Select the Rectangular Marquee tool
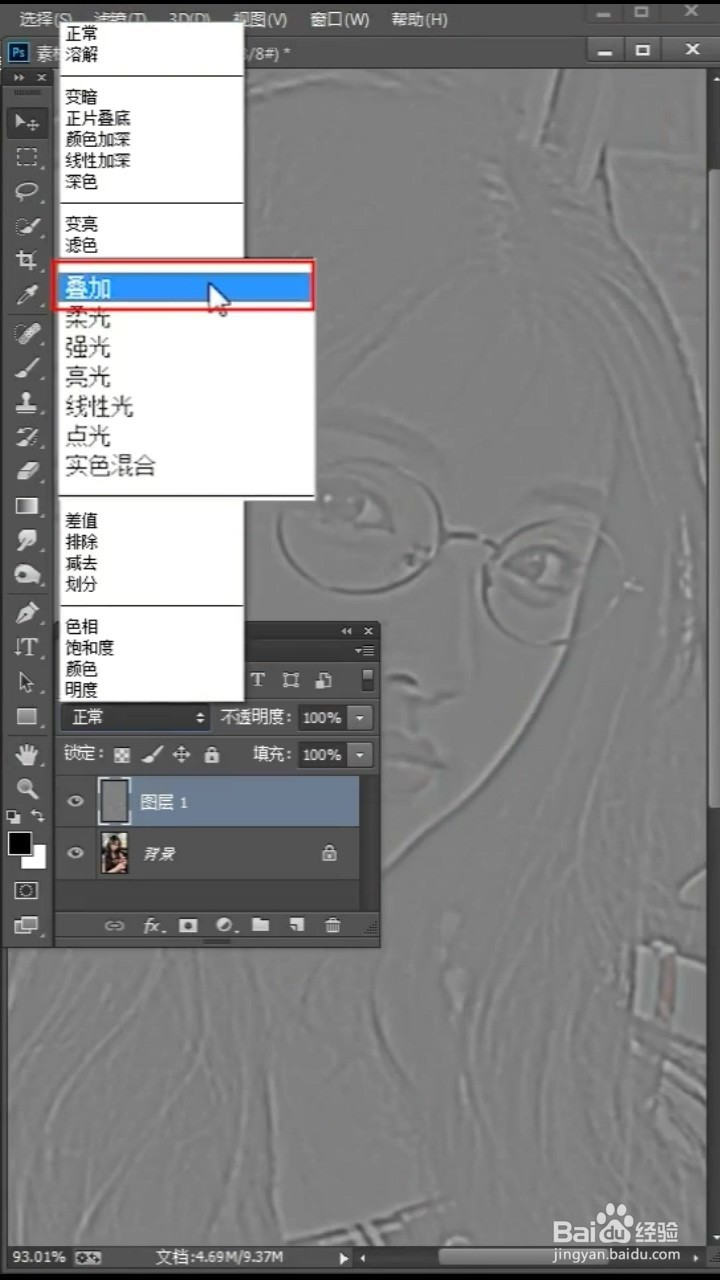The width and height of the screenshot is (720, 1280). 27,157
